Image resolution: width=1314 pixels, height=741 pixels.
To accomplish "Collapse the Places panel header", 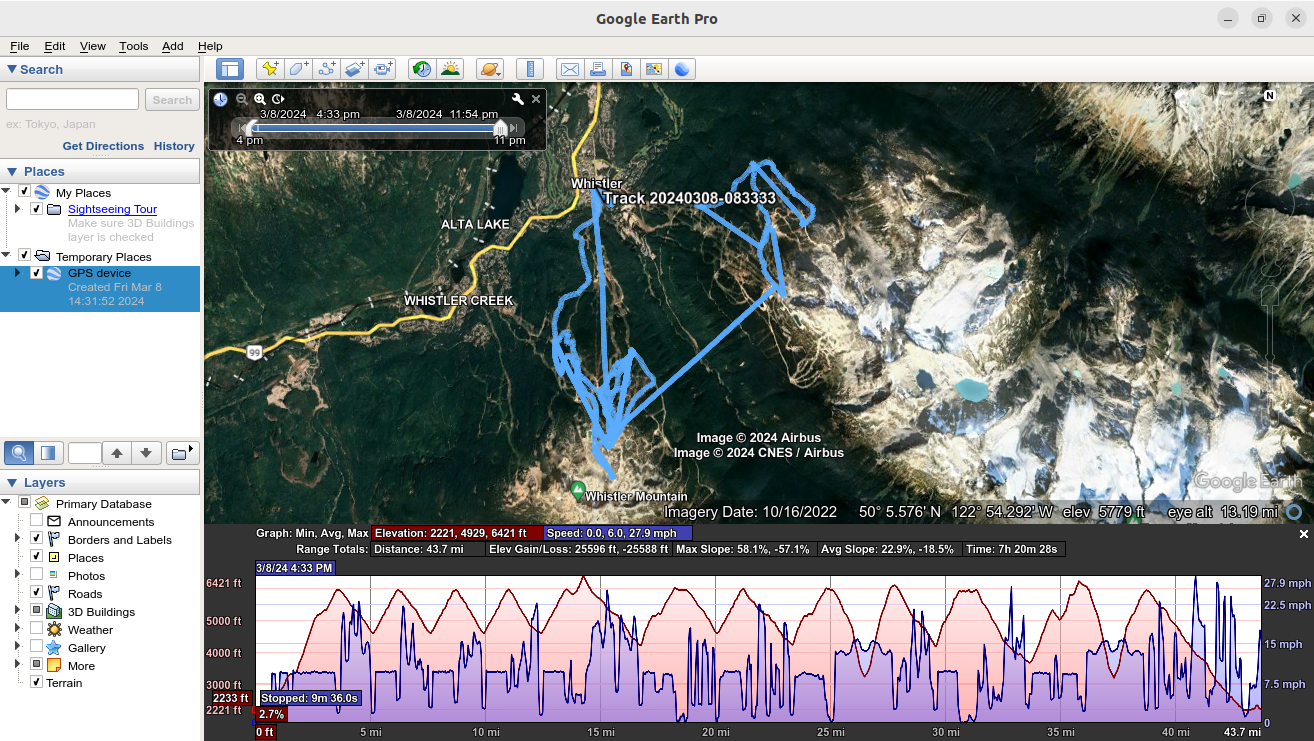I will click(100, 171).
